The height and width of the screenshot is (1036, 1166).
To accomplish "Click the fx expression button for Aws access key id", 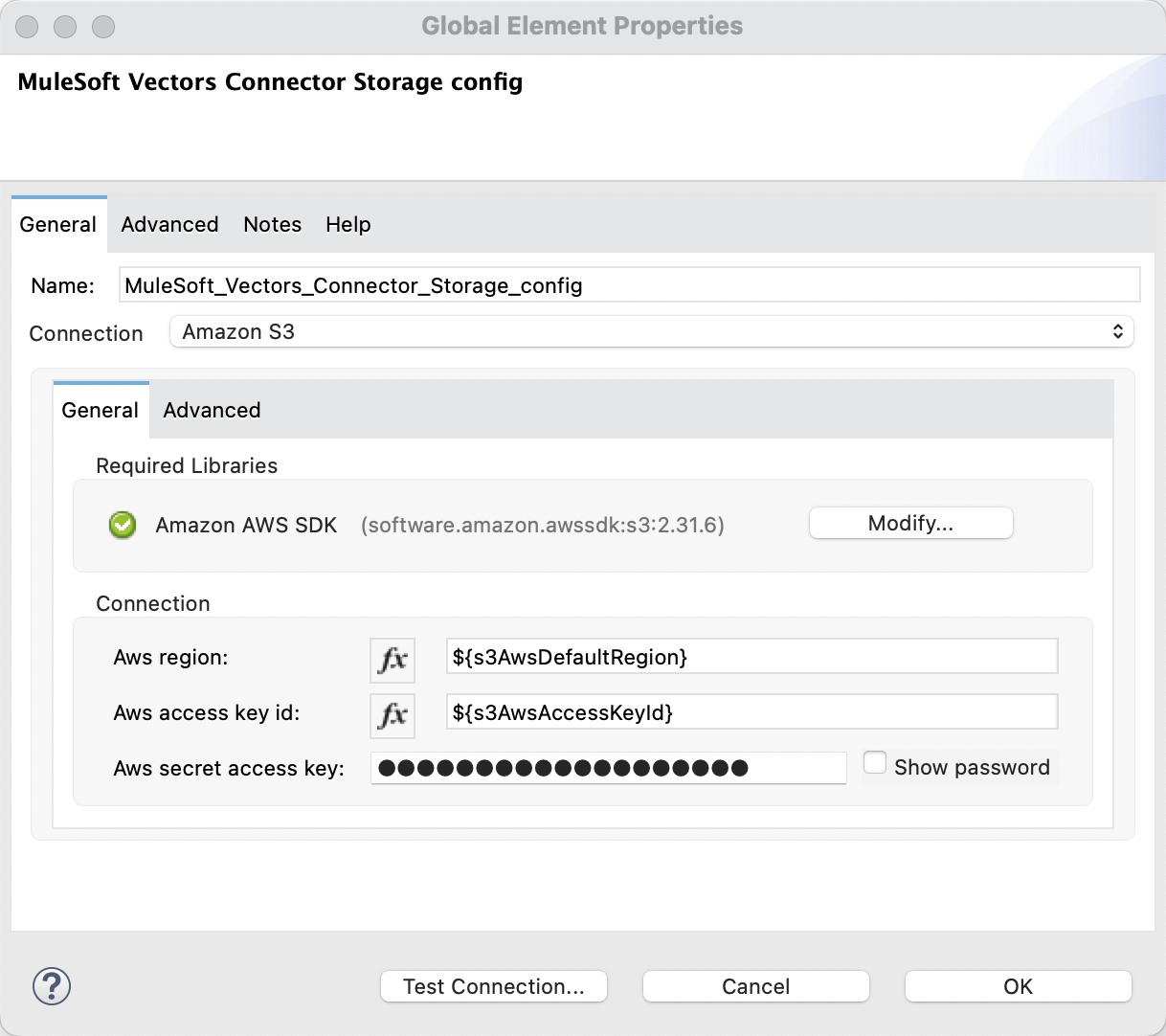I will tap(392, 715).
